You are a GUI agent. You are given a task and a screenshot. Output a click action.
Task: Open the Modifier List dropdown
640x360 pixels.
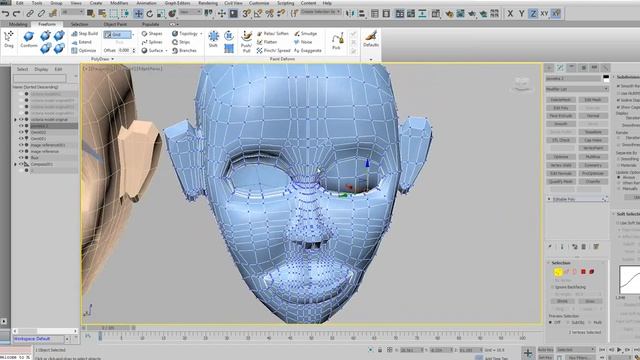577,89
